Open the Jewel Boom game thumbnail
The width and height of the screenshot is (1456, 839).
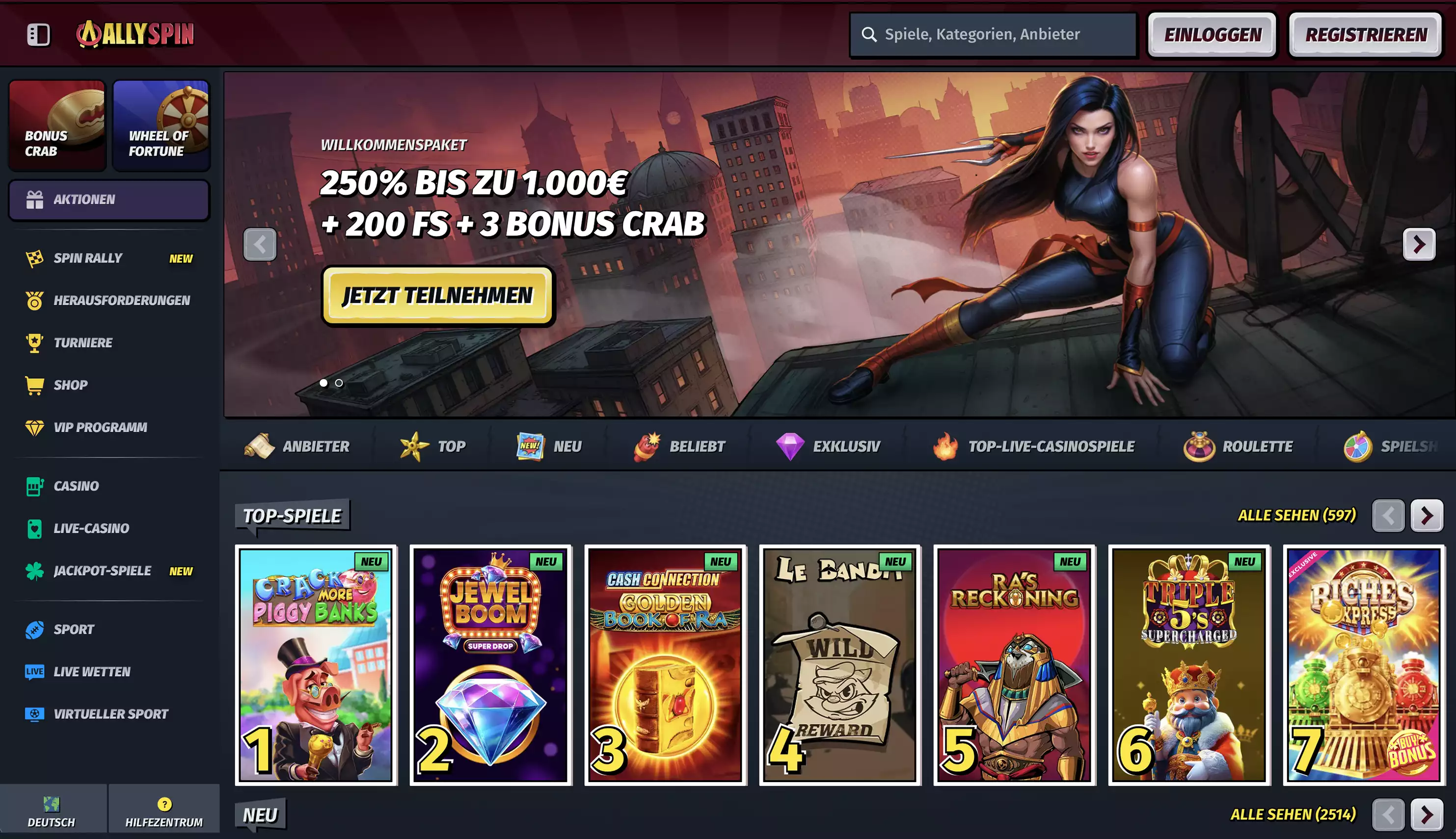pos(490,664)
